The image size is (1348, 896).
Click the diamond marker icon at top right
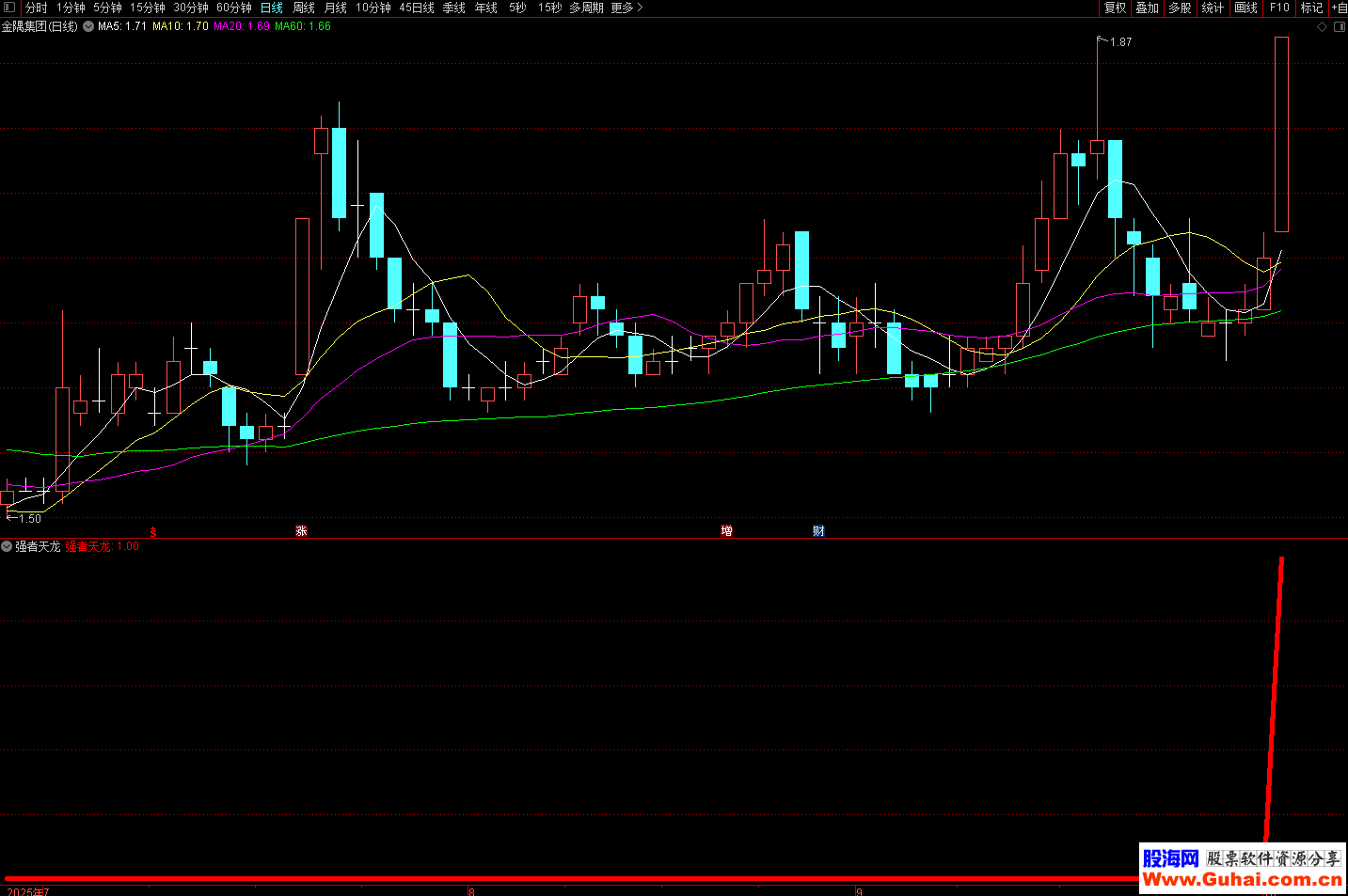click(x=1322, y=27)
